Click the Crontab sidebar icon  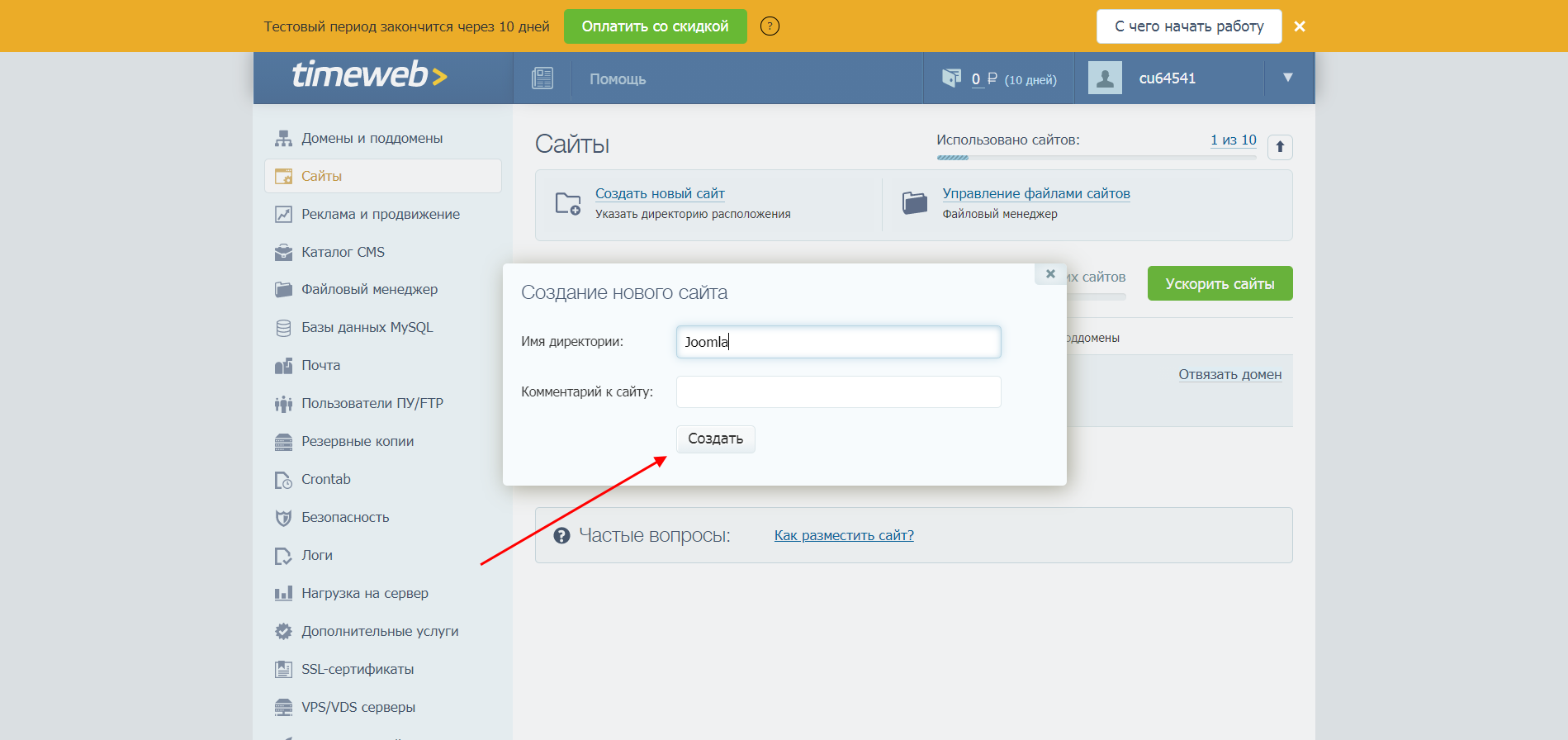(283, 480)
